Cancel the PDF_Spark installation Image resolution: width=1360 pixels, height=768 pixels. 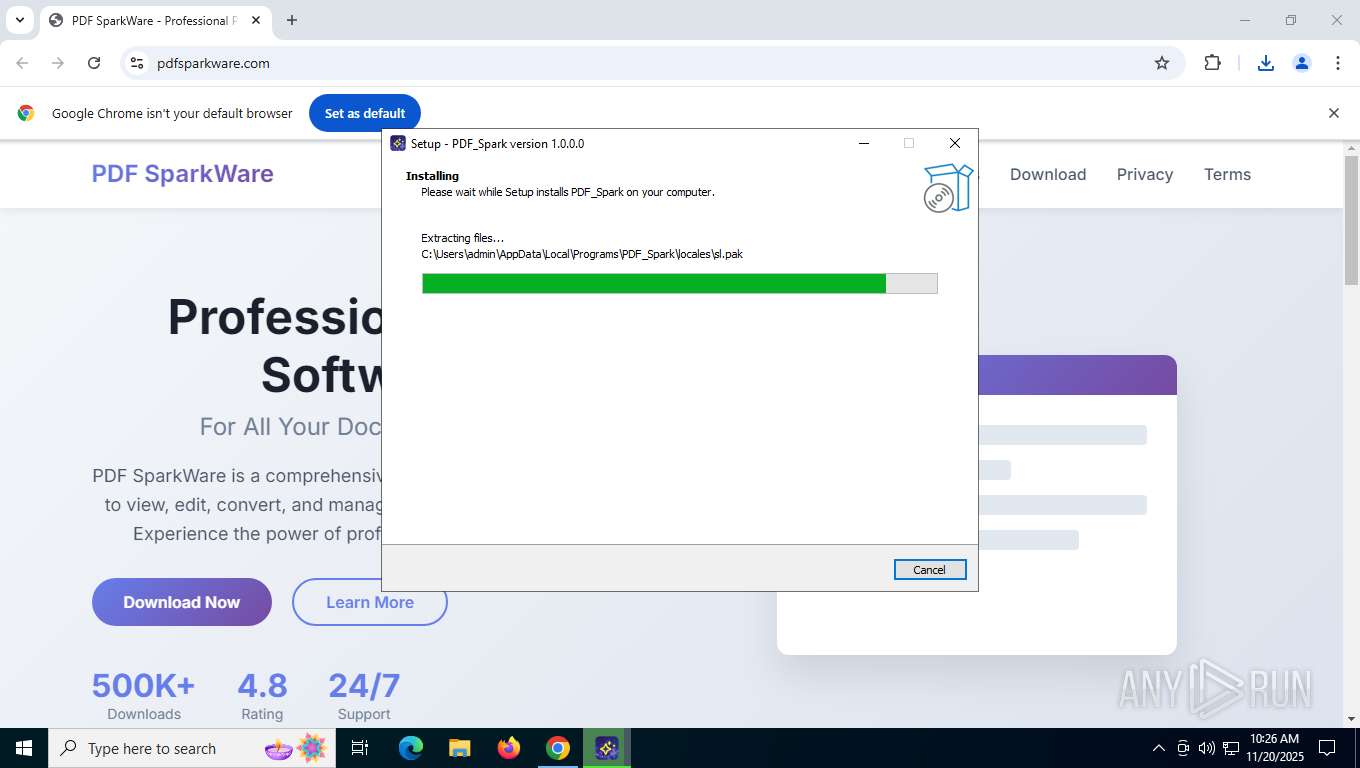(929, 569)
